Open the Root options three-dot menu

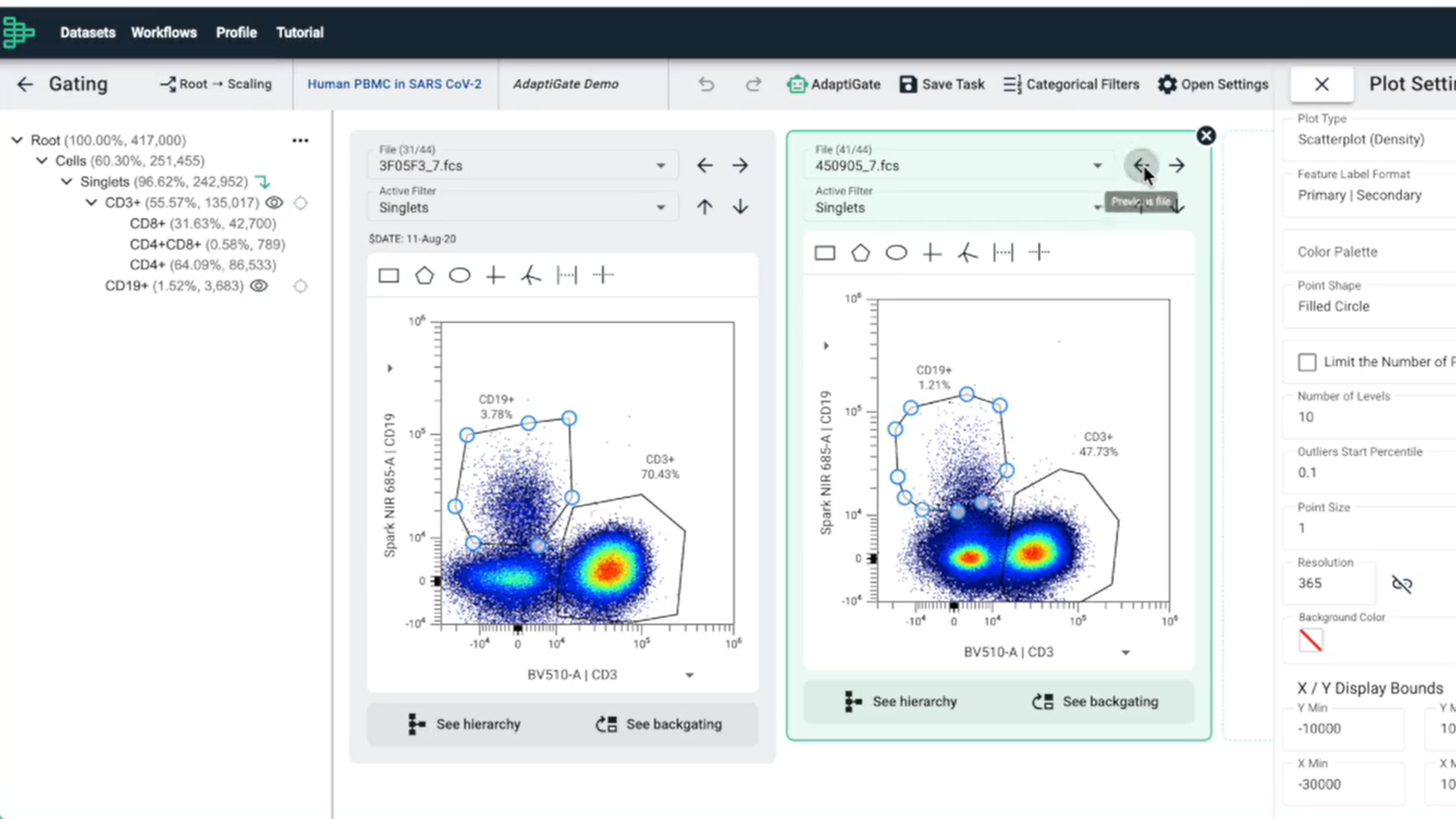[x=300, y=140]
